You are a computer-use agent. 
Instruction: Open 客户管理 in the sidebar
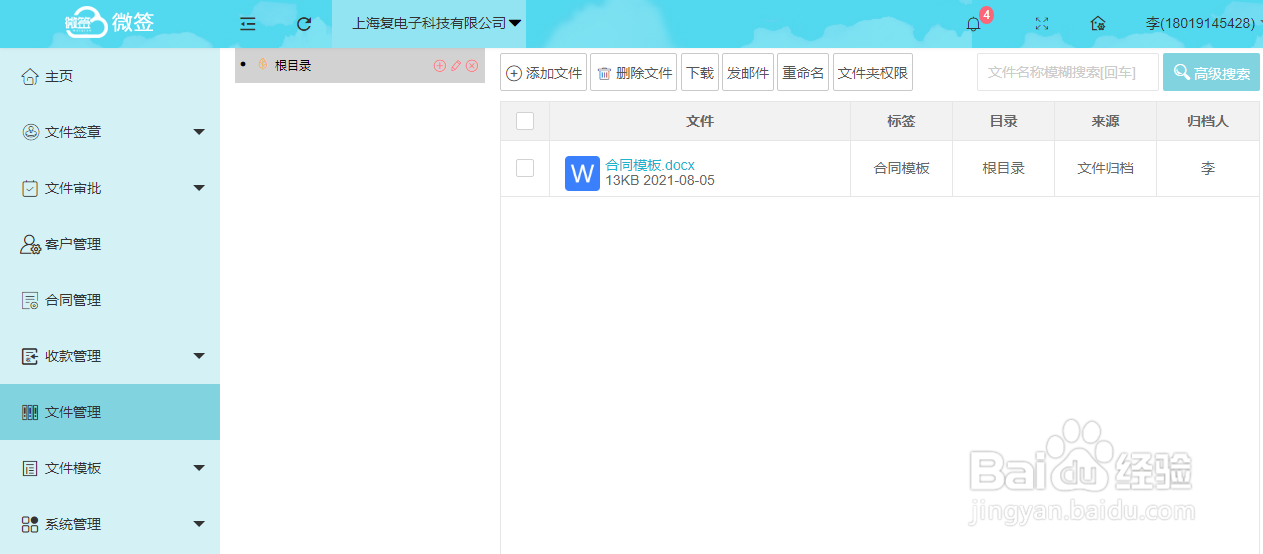(x=110, y=244)
